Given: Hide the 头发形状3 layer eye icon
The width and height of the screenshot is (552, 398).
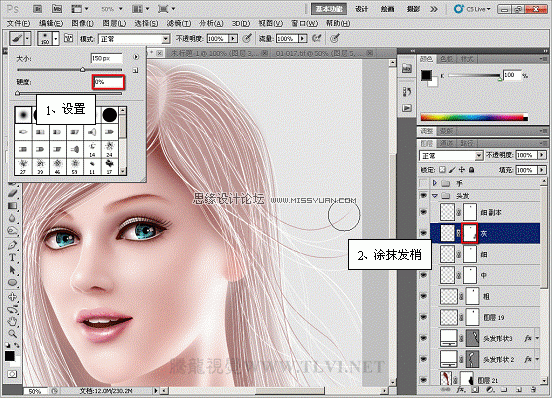Looking at the screenshot, I should click(x=424, y=339).
